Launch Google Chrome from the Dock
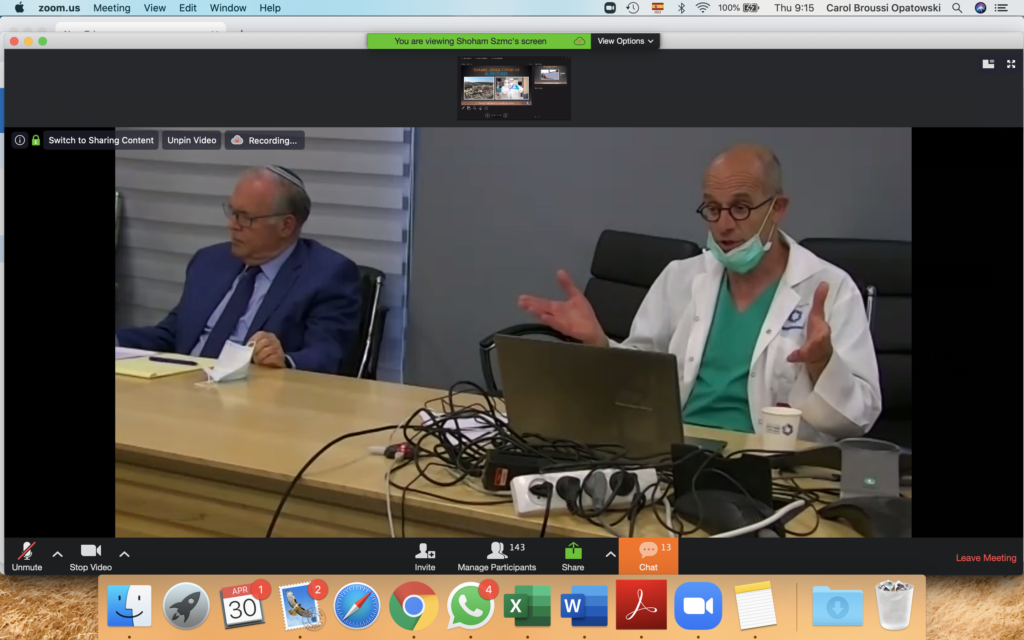 (413, 606)
